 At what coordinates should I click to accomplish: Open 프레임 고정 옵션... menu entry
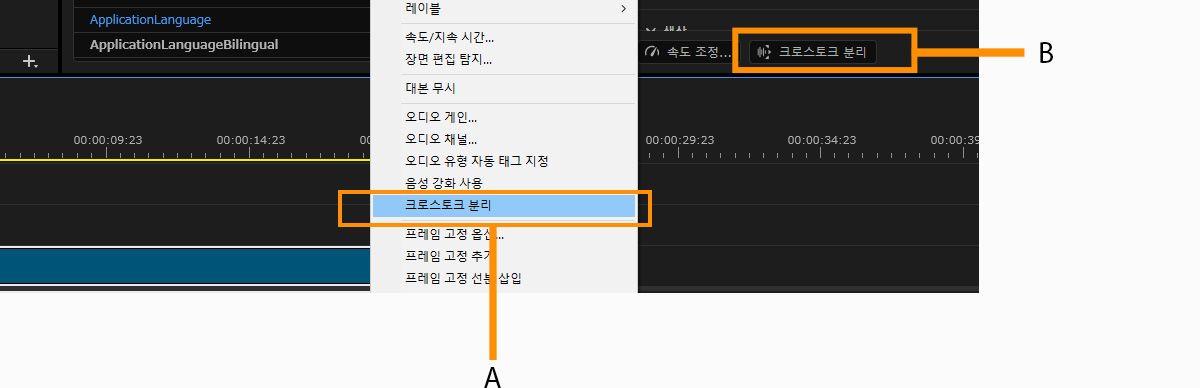(503, 236)
